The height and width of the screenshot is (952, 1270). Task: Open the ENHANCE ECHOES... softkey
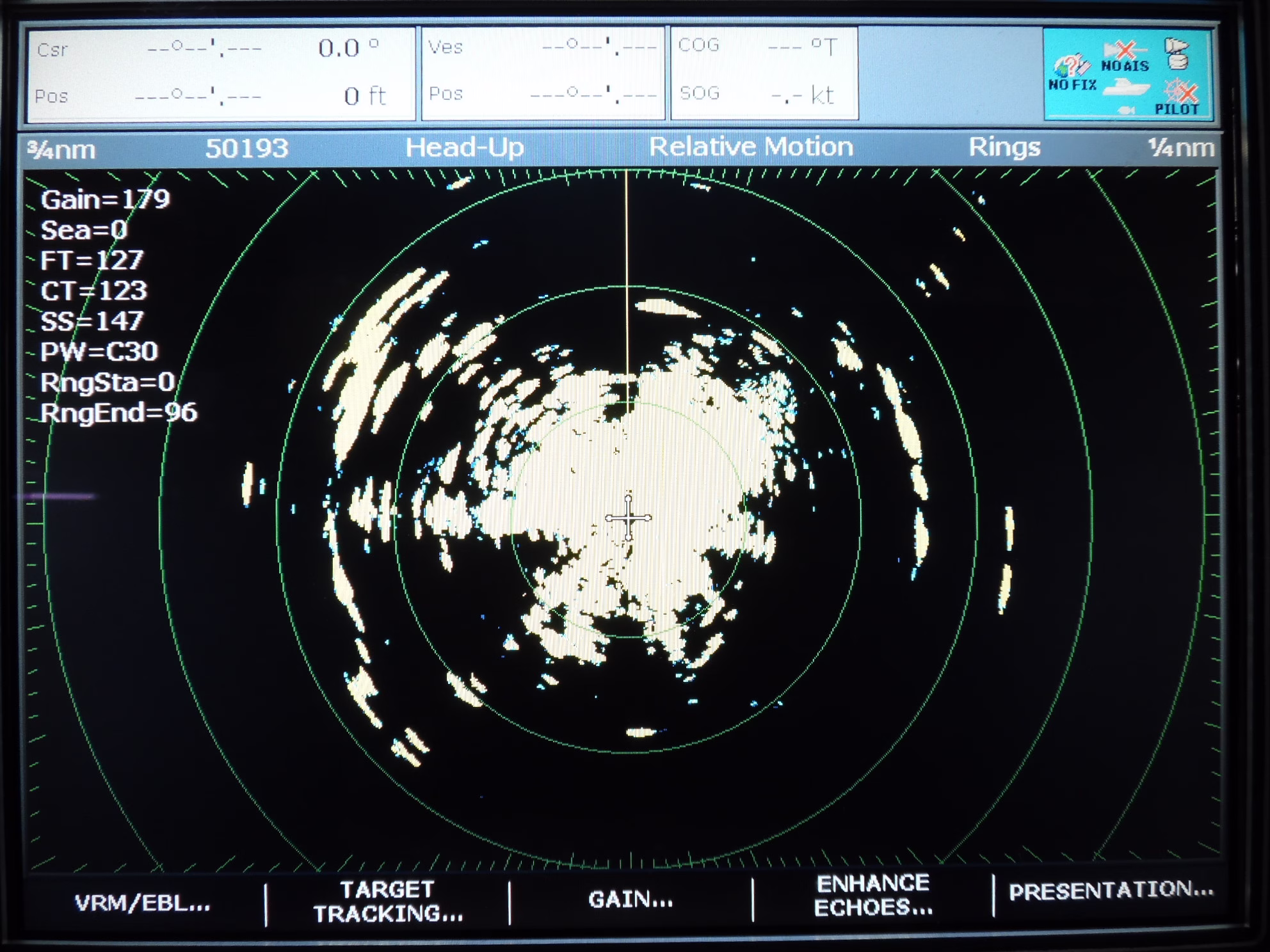[873, 894]
